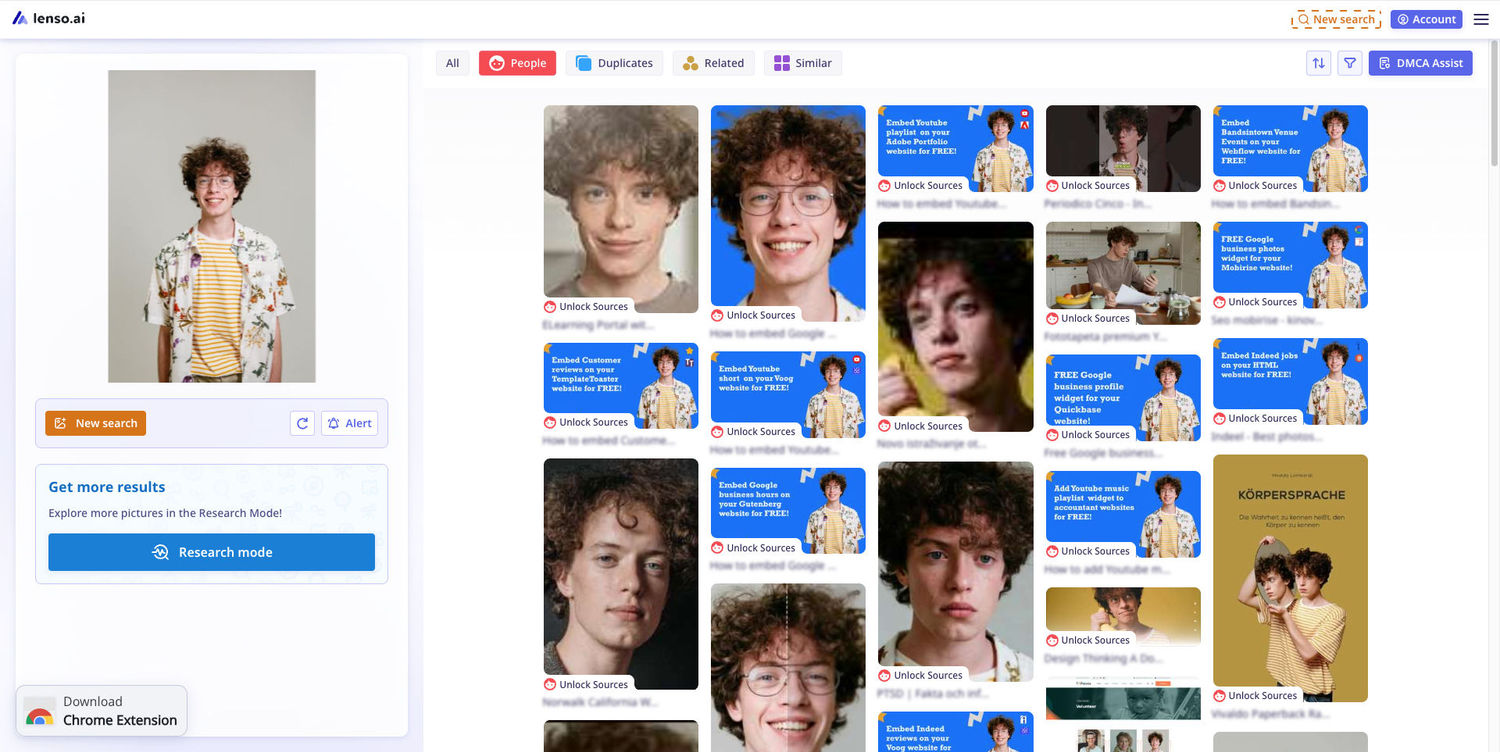Open the Youtube music playlist accountant banner

pos(1123,514)
